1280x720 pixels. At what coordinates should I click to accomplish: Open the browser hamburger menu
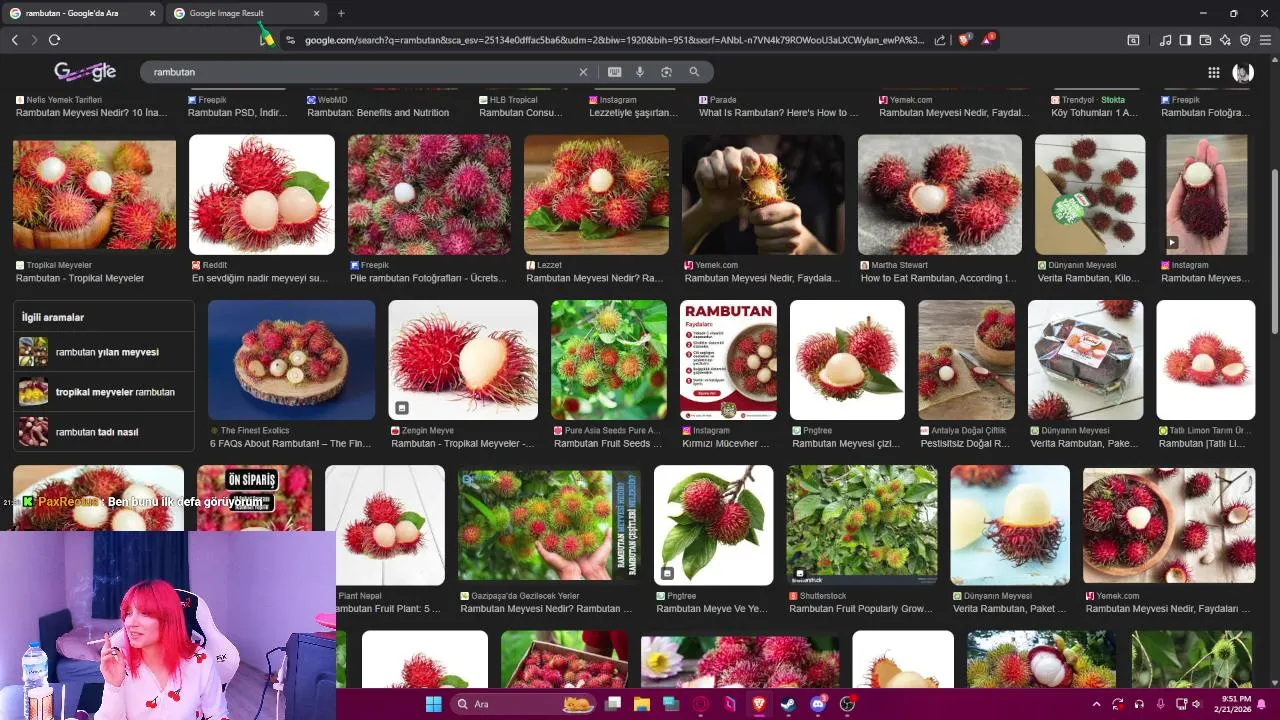coord(1265,40)
